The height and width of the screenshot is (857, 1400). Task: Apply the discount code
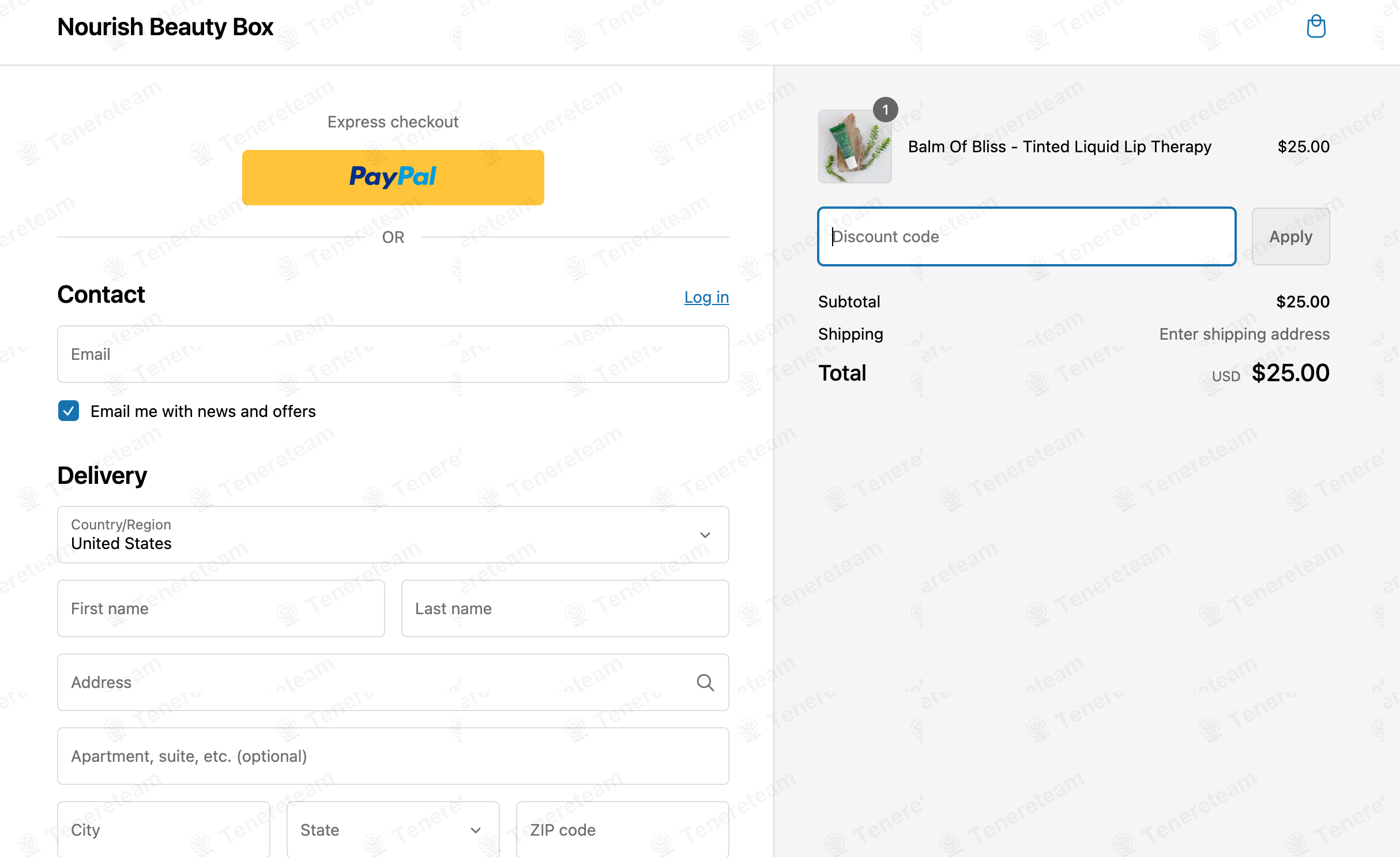click(x=1290, y=236)
